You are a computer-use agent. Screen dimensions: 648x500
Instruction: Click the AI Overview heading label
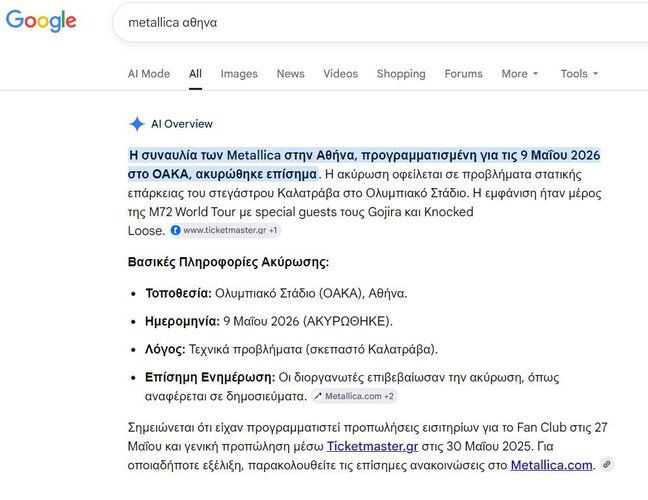click(x=181, y=124)
